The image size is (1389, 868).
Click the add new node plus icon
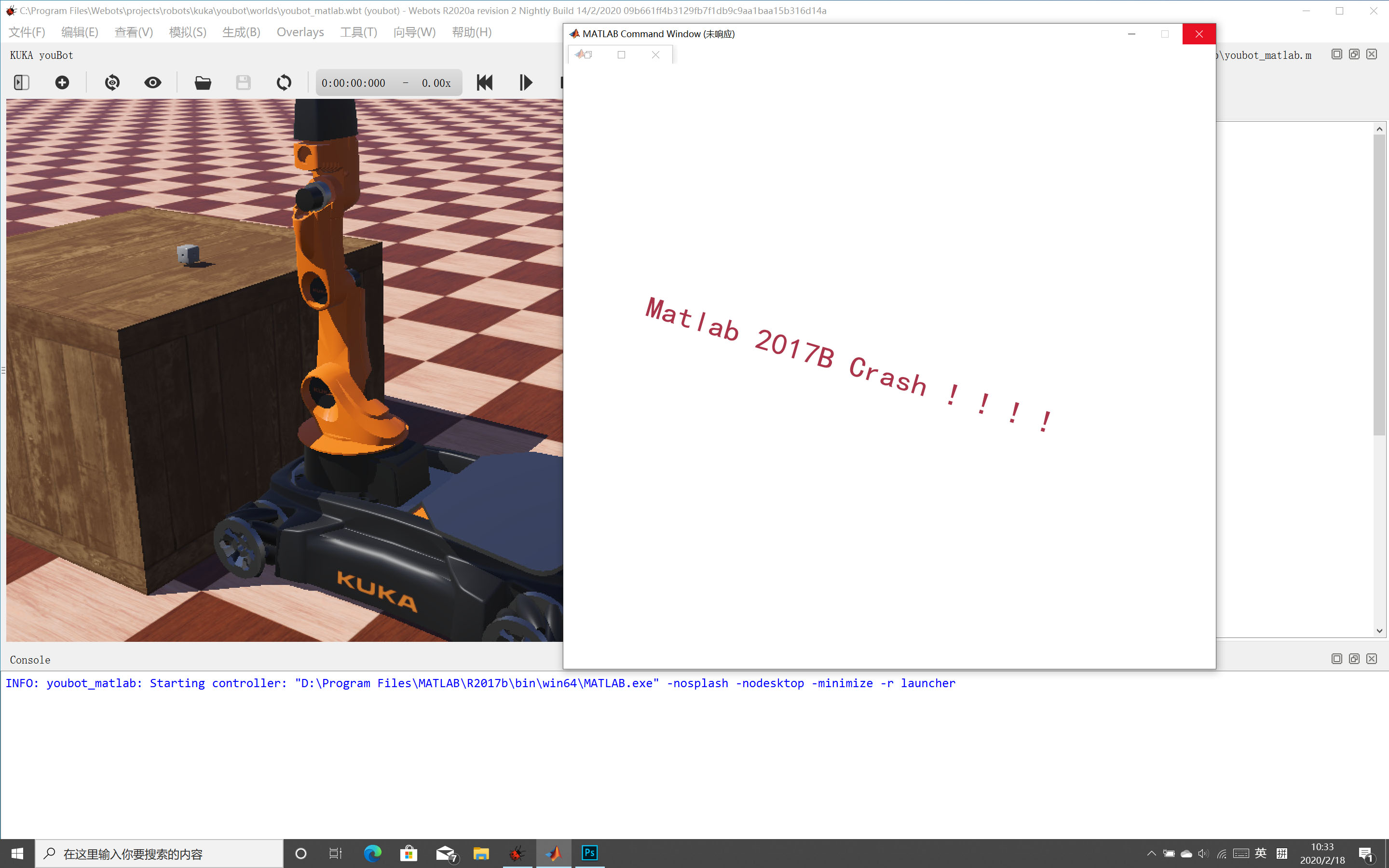click(62, 82)
